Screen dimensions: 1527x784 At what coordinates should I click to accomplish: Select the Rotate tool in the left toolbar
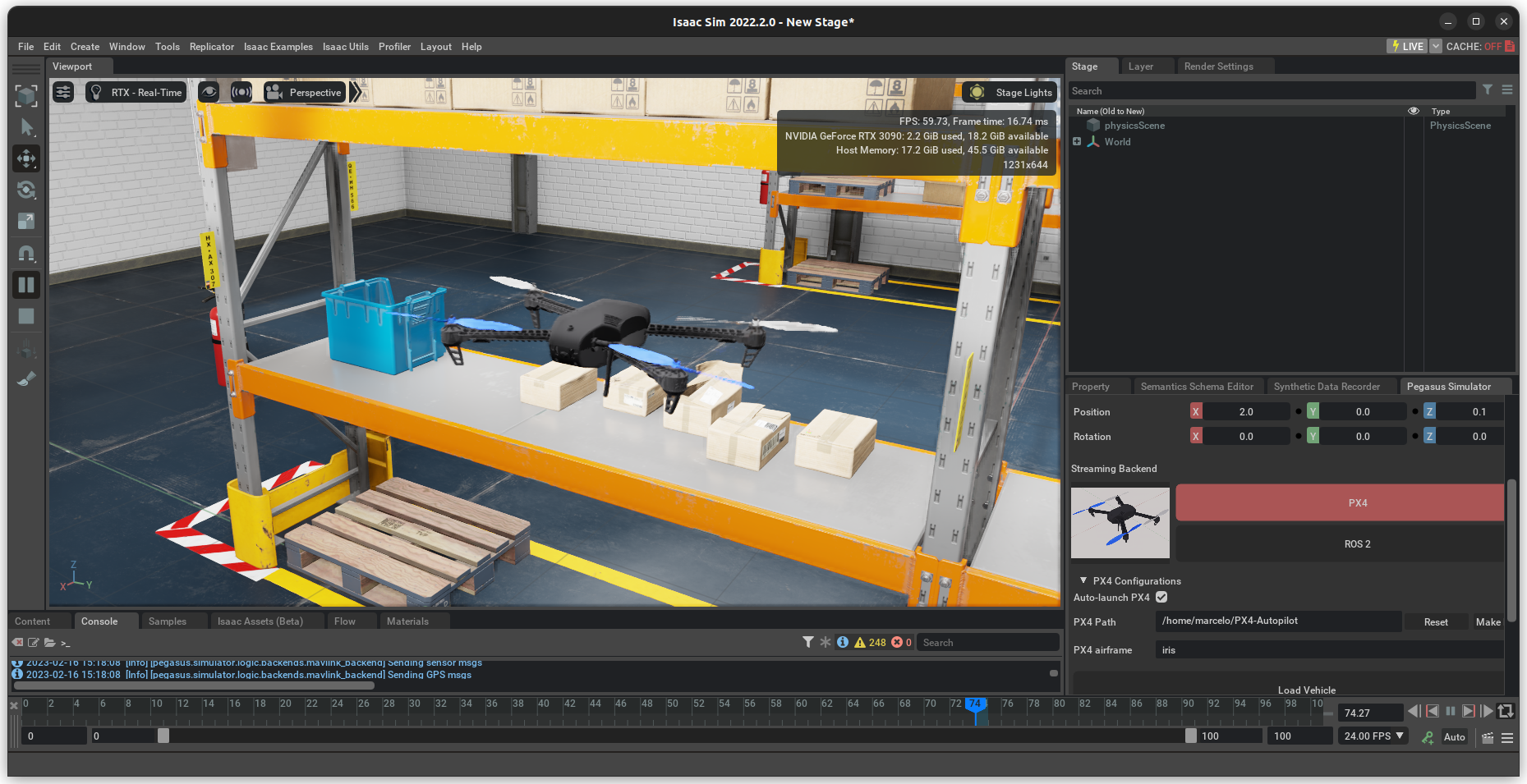click(x=26, y=190)
